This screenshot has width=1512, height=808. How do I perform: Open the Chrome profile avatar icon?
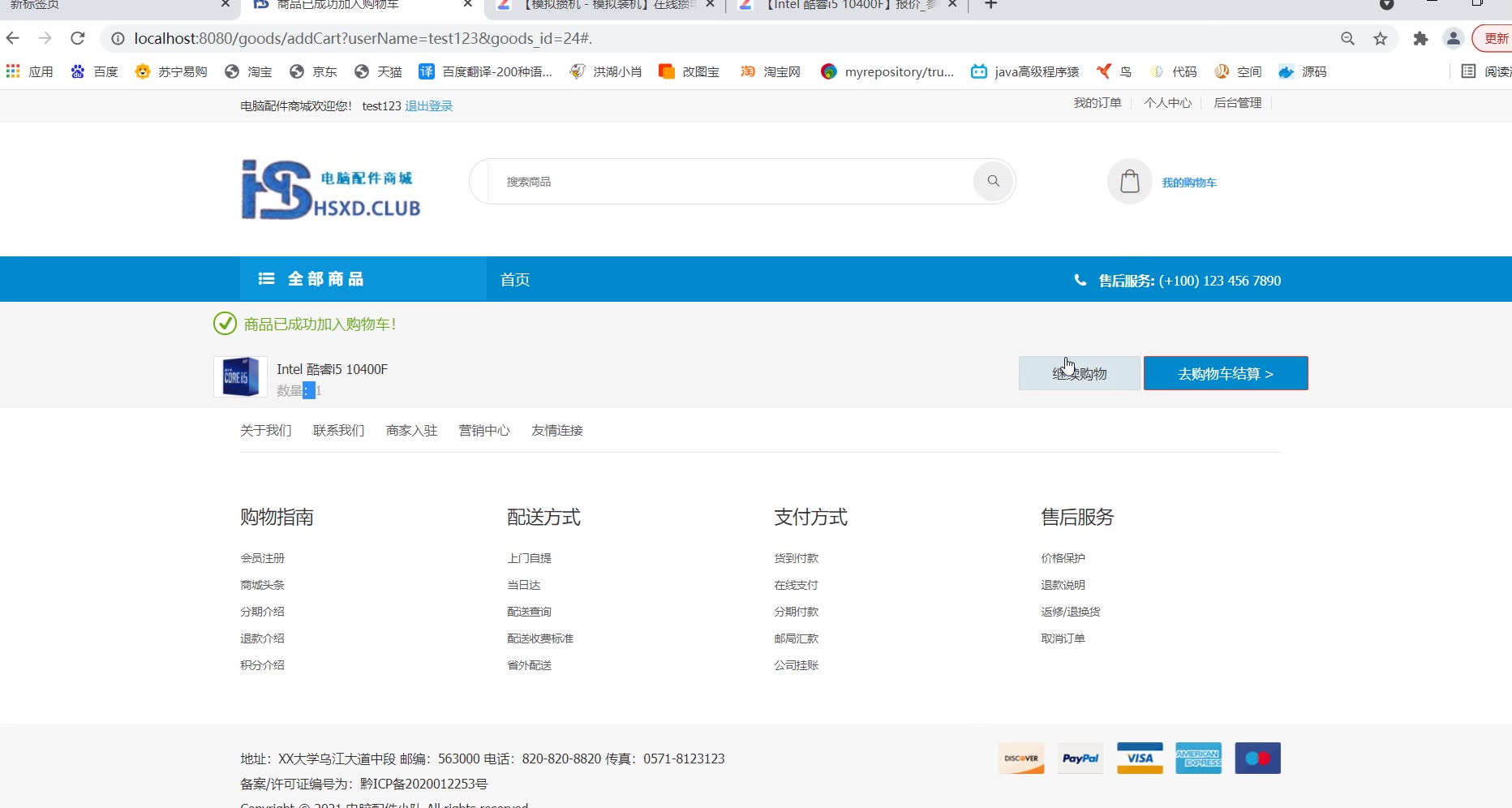click(1454, 38)
